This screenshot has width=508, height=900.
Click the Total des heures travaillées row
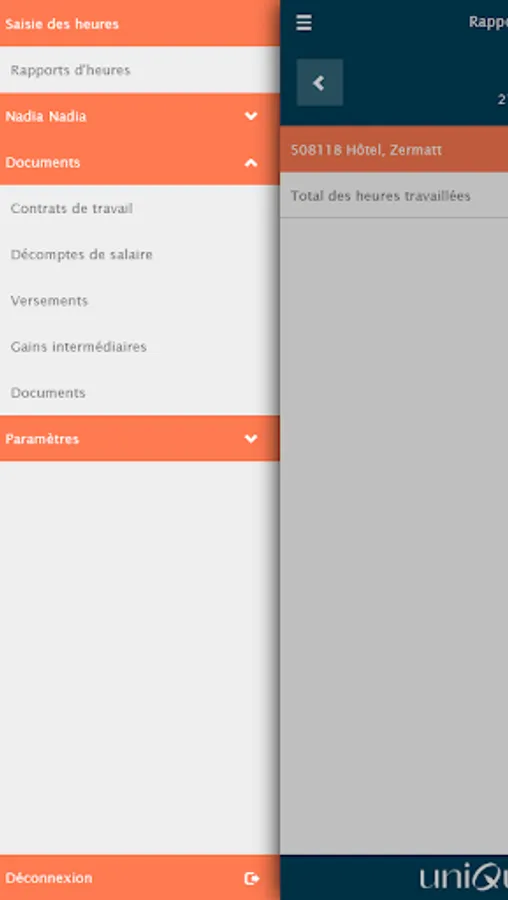click(x=394, y=196)
